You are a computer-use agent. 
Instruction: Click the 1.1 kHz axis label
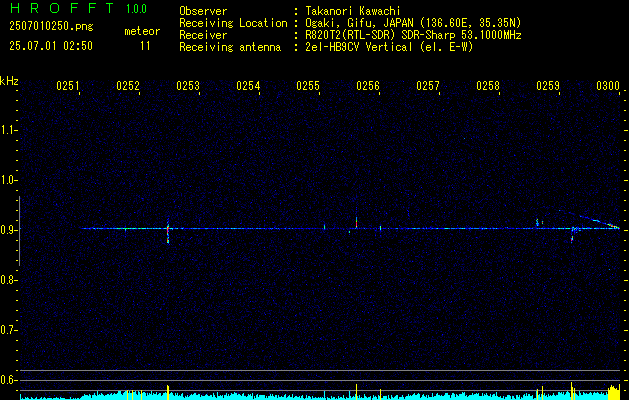[x=8, y=130]
